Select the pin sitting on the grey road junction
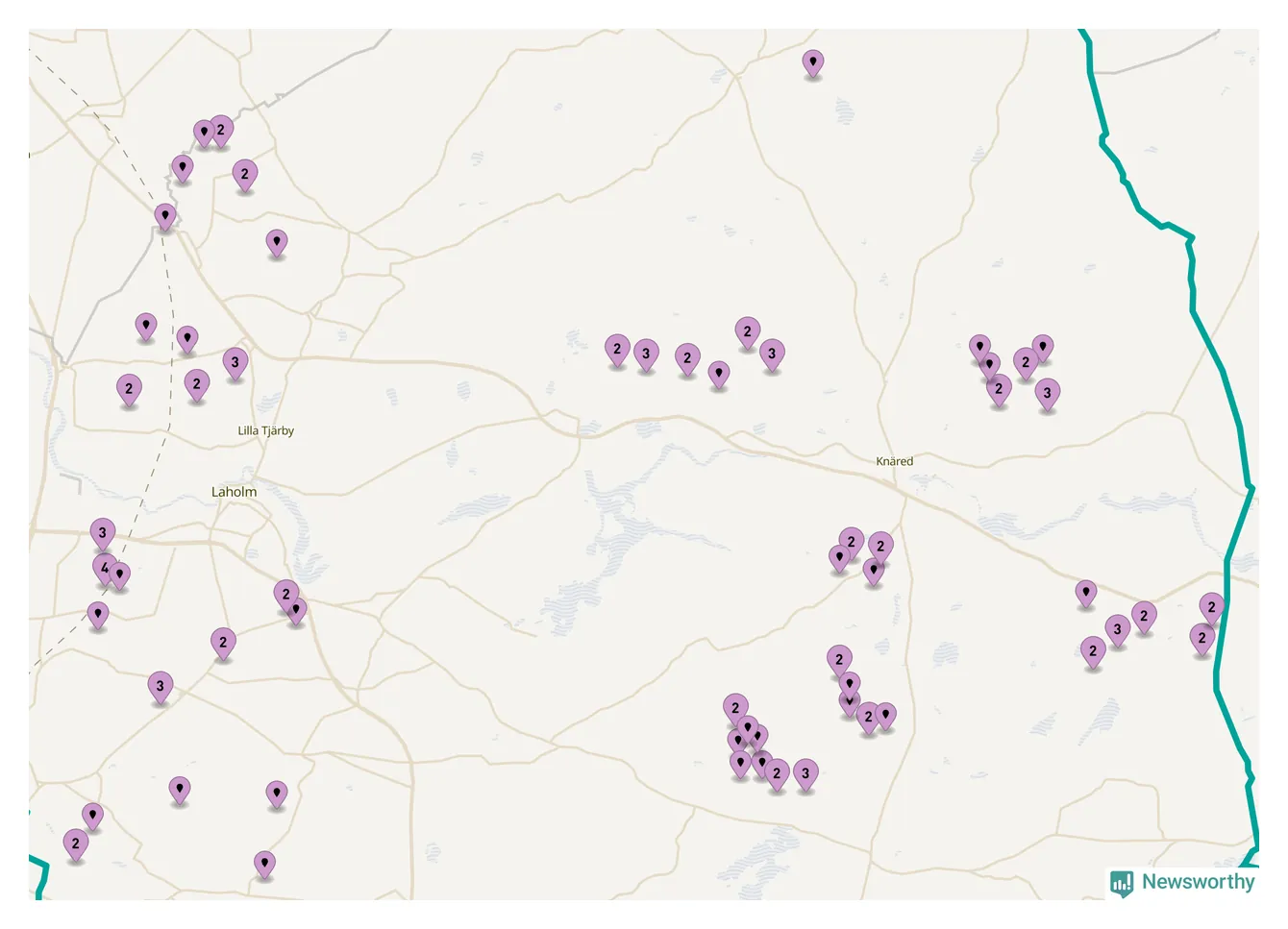Screen dimensions: 1288x929 [x=165, y=216]
